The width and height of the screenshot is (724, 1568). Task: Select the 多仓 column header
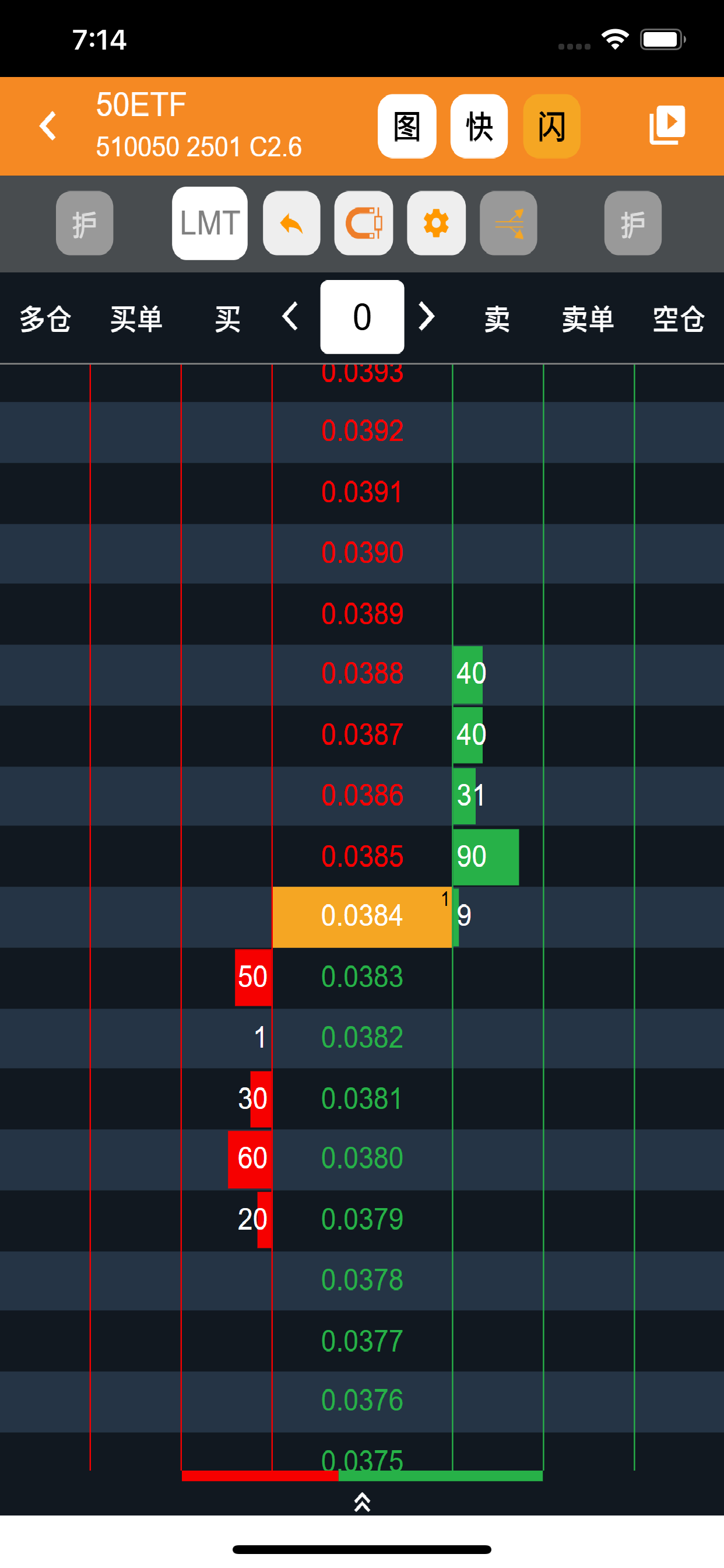(45, 318)
